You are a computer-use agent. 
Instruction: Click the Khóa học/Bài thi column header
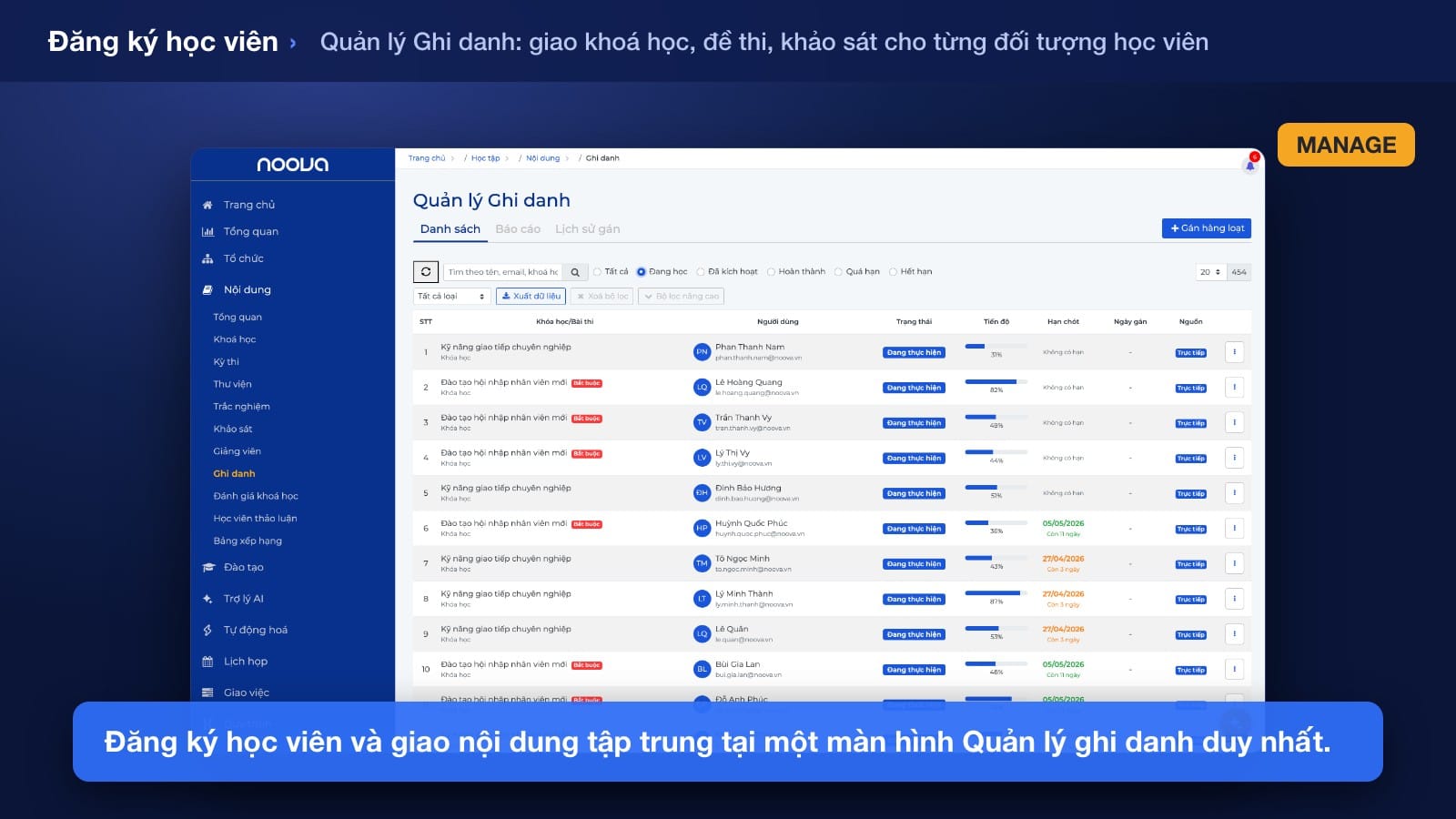pyautogui.click(x=564, y=321)
